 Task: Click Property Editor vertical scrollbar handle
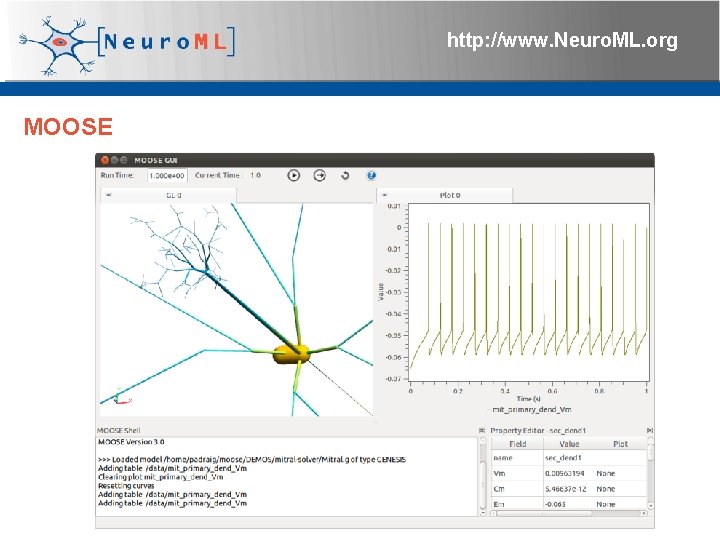click(650, 451)
